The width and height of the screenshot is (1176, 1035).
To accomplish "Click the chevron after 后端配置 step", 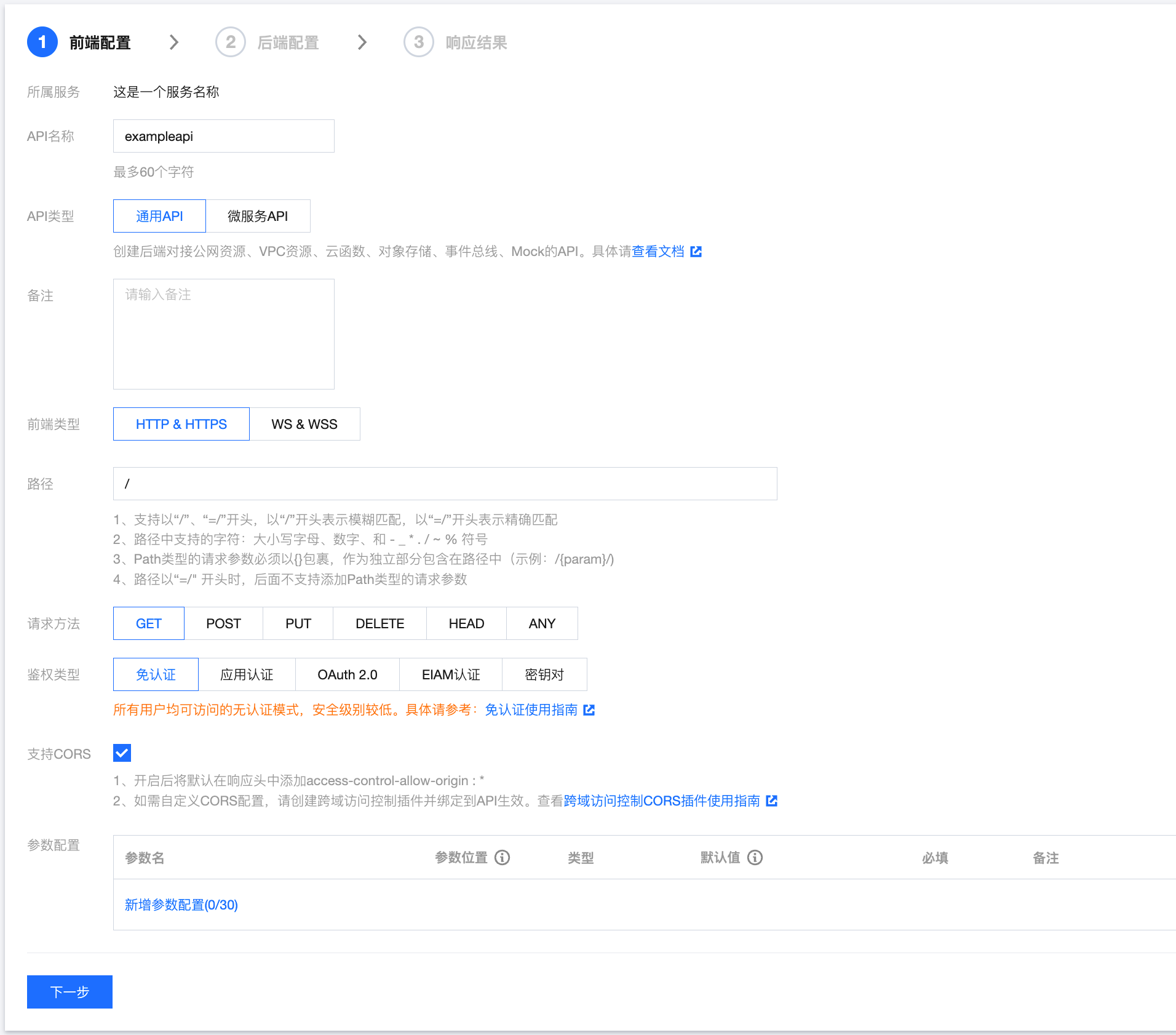I will pos(362,42).
